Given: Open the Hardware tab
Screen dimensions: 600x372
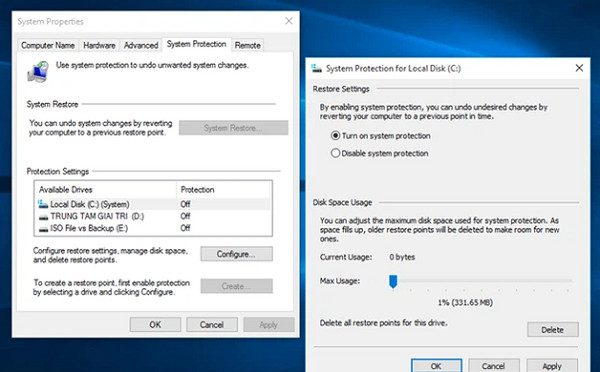Looking at the screenshot, I should tap(99, 45).
